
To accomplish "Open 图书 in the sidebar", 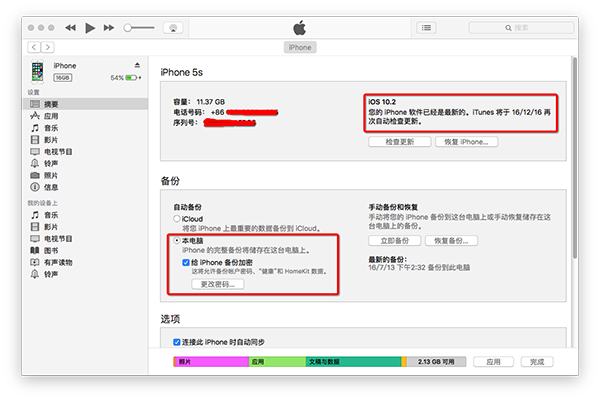I will 86,250.
